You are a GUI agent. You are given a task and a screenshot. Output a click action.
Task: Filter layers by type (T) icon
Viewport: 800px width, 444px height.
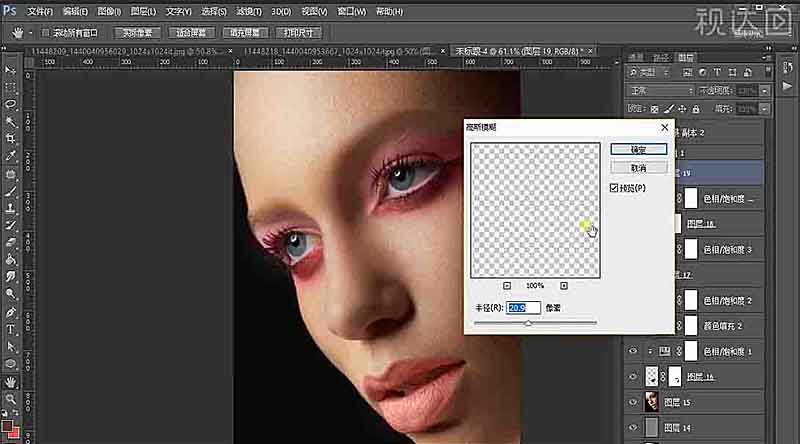click(717, 72)
